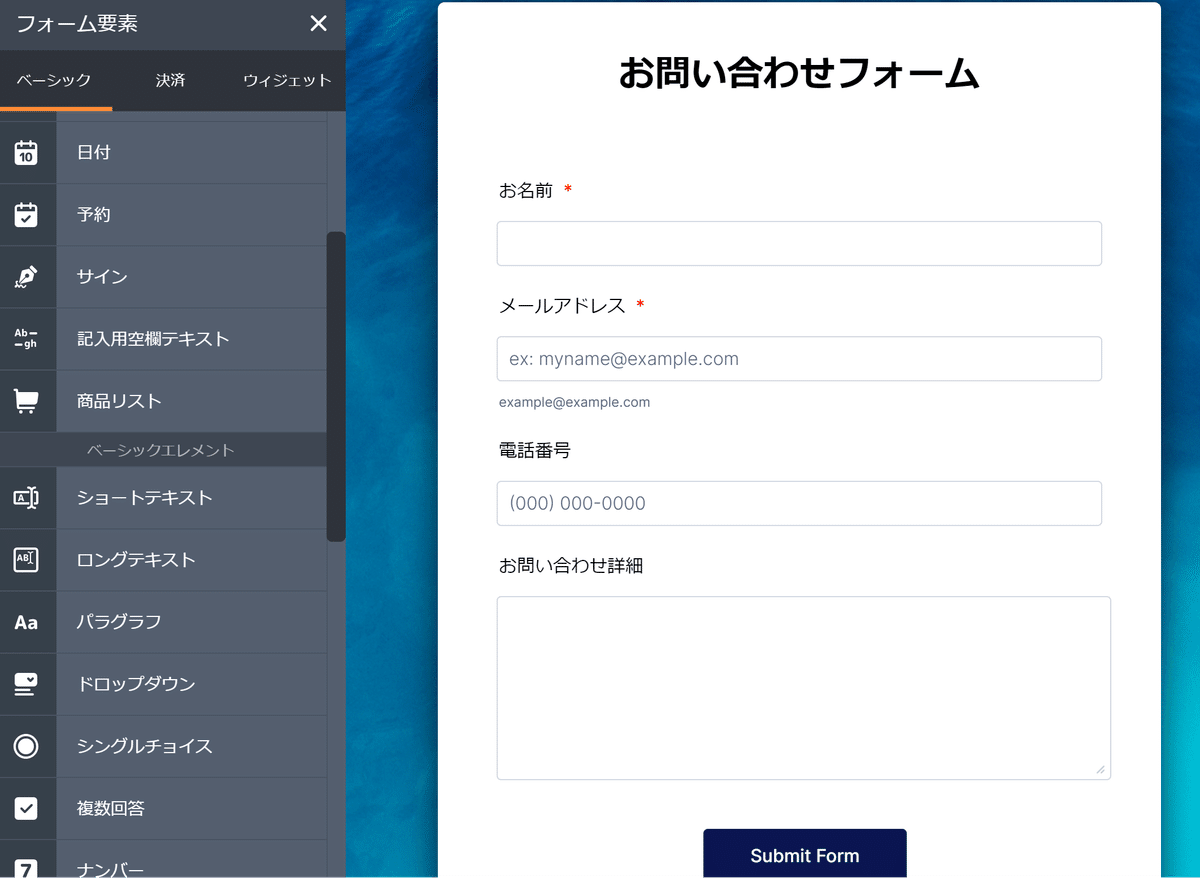Click the example@example.com hint text

click(574, 402)
